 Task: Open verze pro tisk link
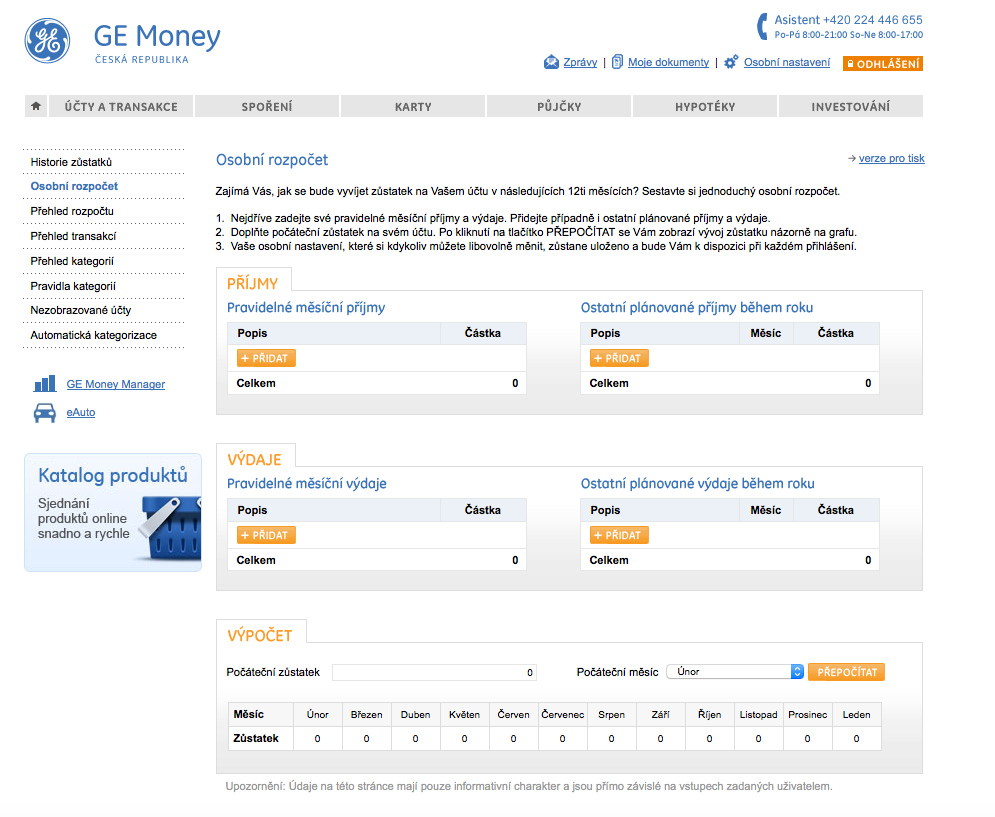point(892,158)
